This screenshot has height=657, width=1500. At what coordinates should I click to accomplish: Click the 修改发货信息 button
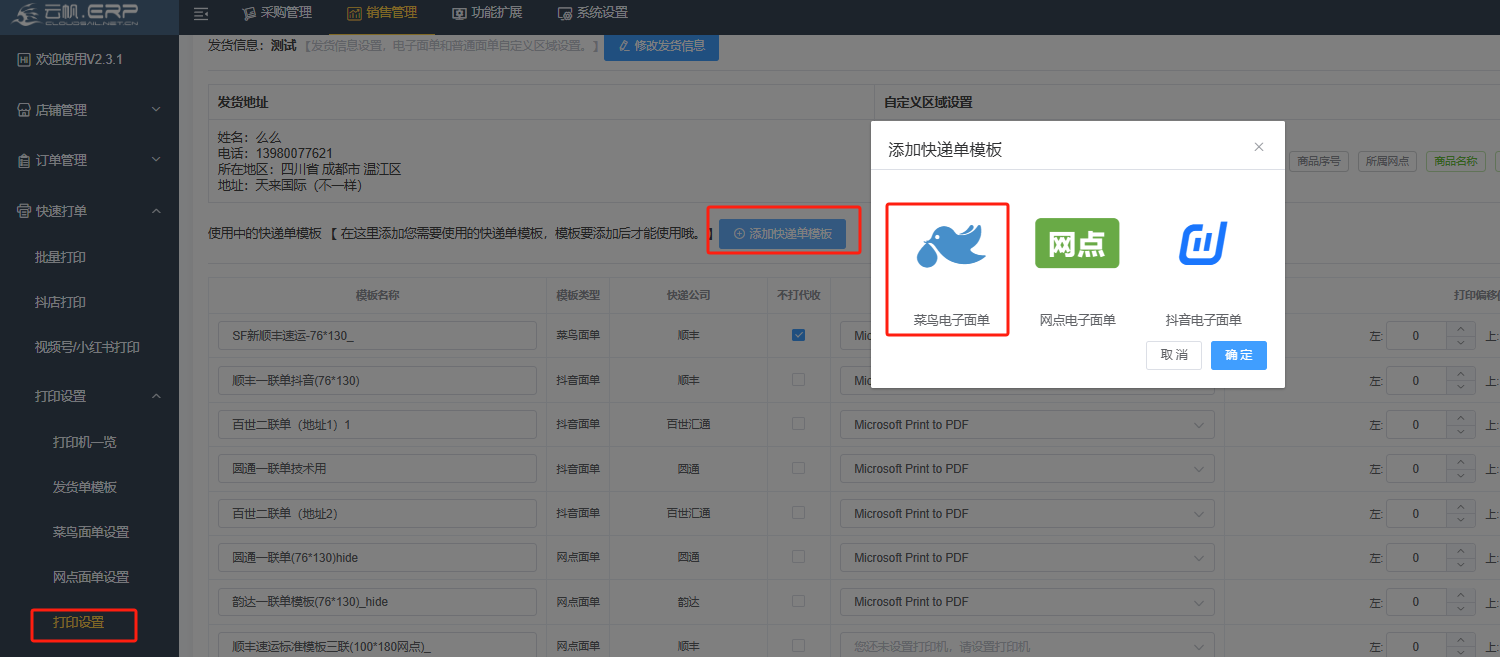pos(661,46)
